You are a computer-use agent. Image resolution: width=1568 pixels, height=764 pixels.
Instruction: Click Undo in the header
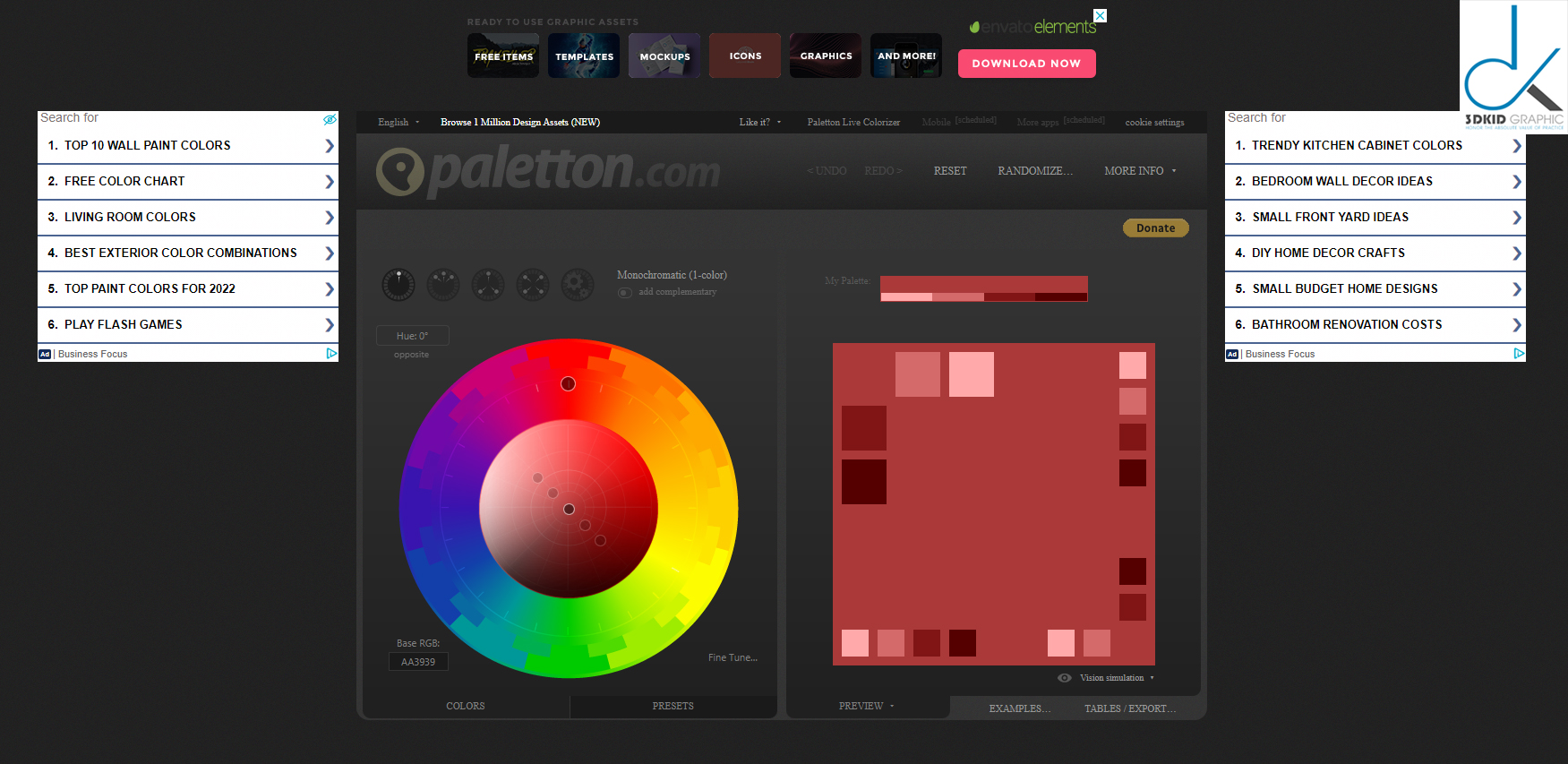pos(827,171)
